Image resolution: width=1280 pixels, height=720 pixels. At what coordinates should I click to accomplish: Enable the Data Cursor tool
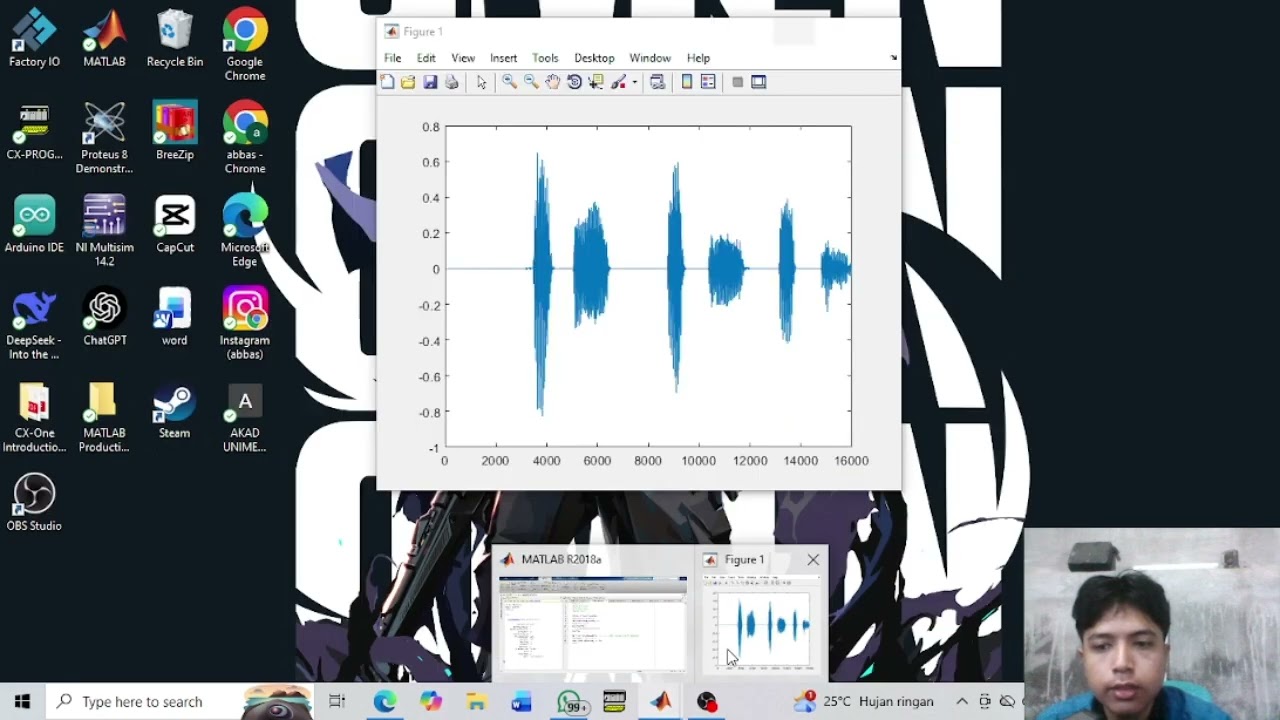tap(597, 82)
